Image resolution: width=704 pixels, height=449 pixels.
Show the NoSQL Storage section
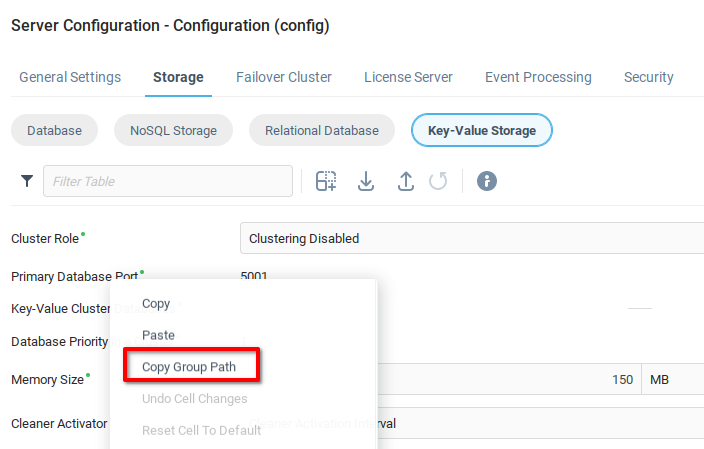[174, 130]
